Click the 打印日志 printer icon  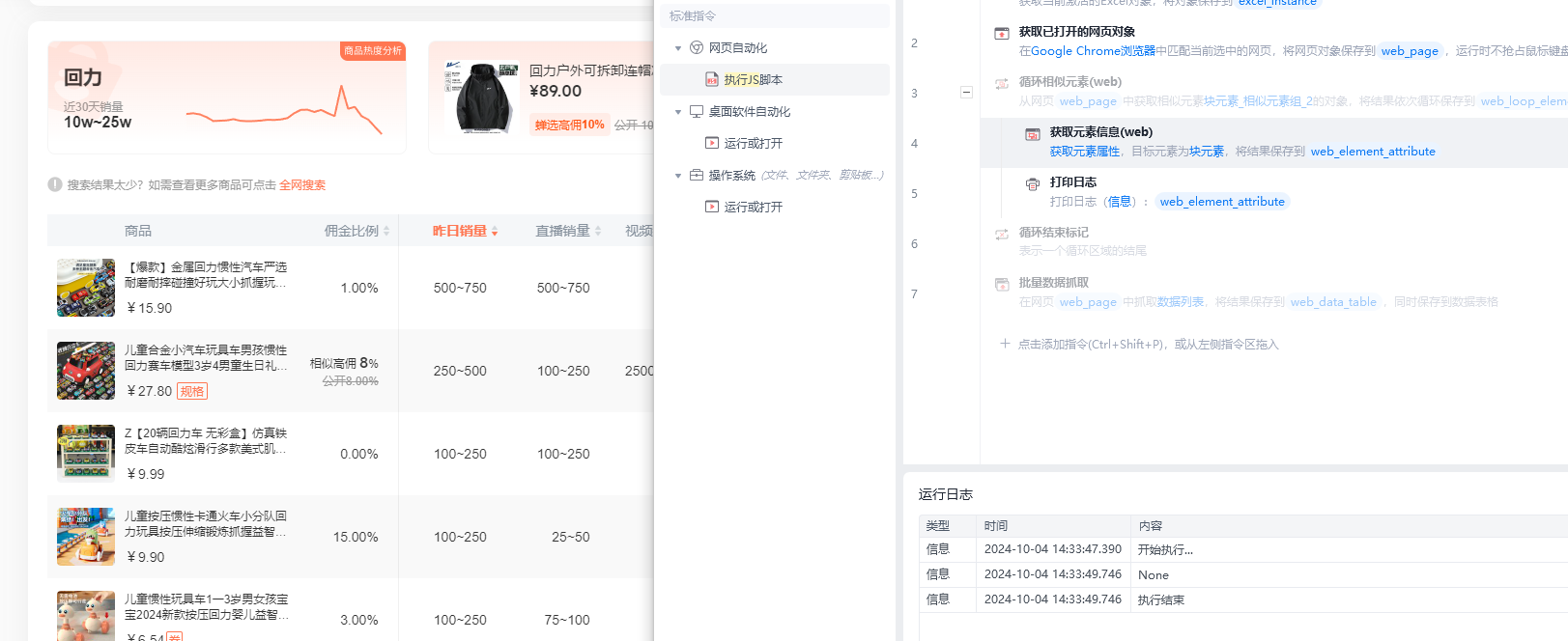(1033, 184)
